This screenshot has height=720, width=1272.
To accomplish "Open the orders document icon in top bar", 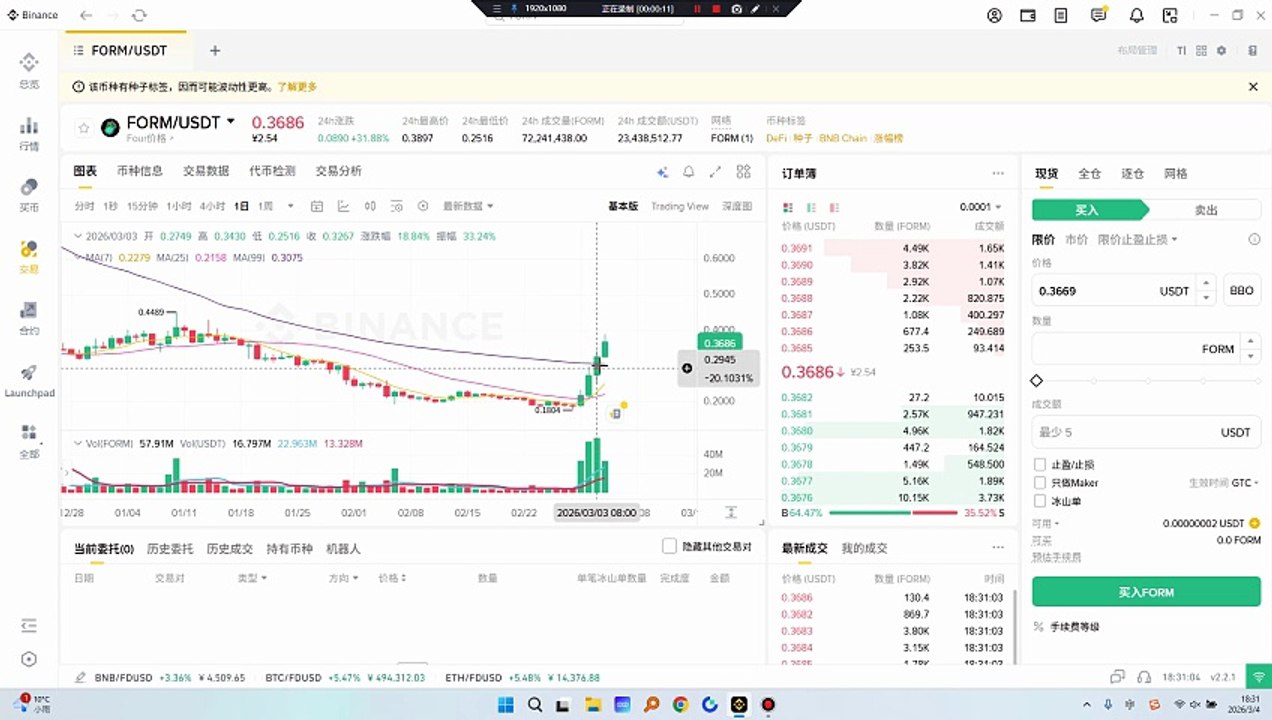I will pyautogui.click(x=1061, y=16).
